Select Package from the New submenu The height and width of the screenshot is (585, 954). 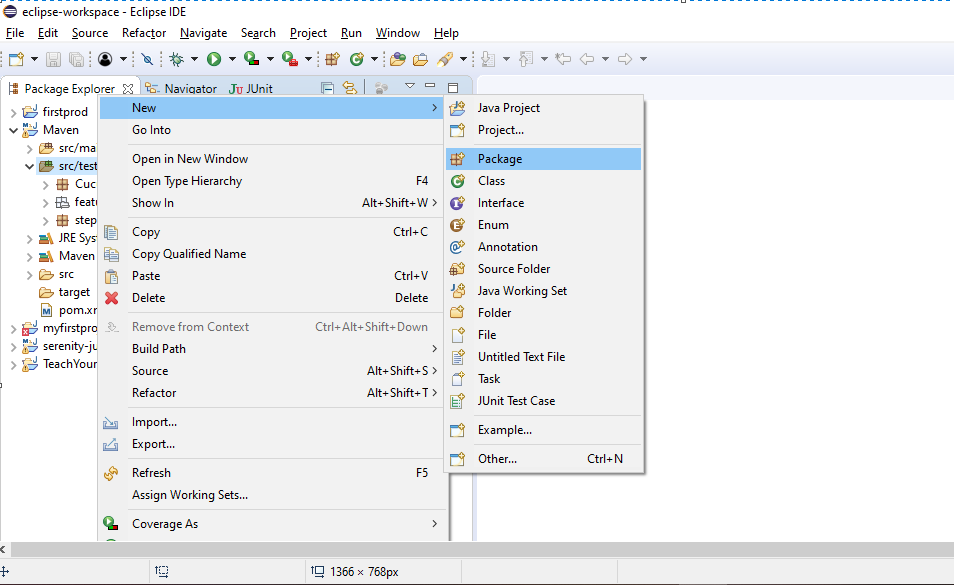(500, 158)
